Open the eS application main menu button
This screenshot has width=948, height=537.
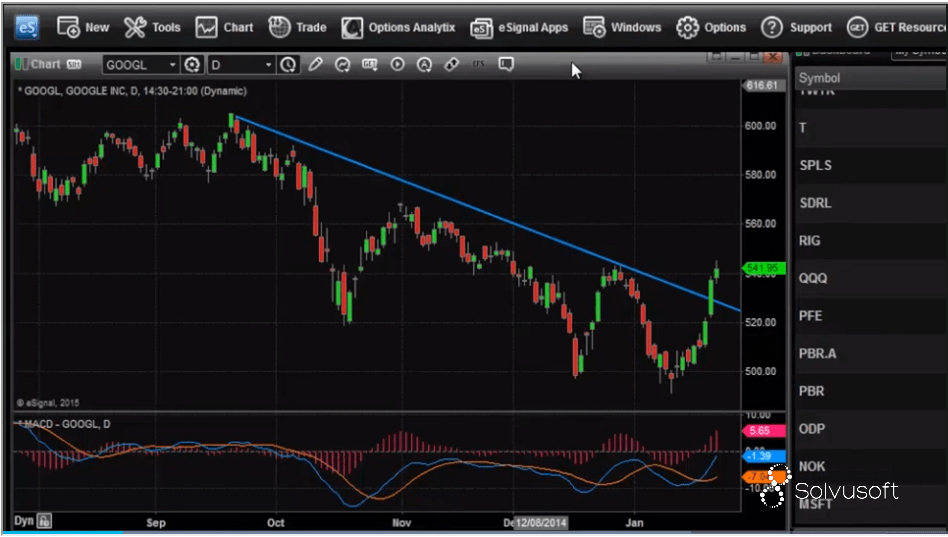click(x=27, y=27)
